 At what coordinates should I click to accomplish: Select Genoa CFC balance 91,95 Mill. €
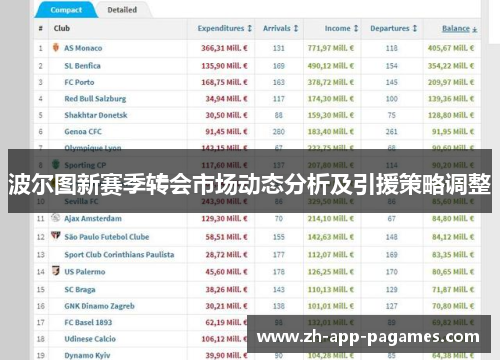pyautogui.click(x=453, y=132)
